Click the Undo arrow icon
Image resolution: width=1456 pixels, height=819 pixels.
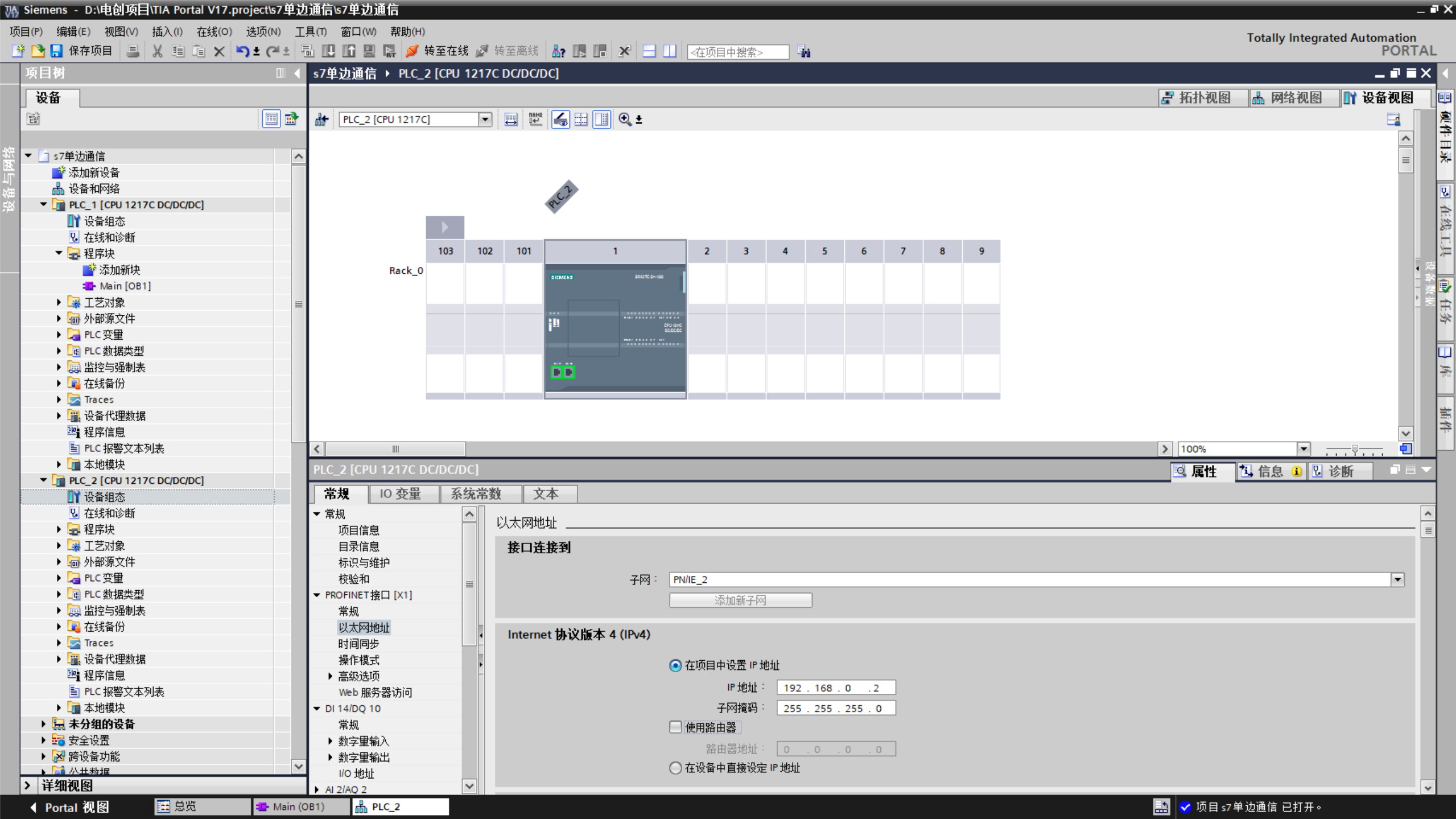tap(242, 51)
